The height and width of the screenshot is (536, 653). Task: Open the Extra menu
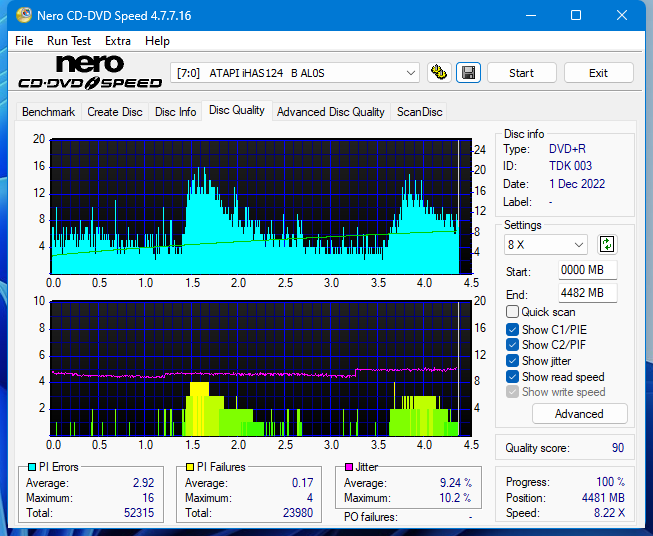(x=118, y=41)
